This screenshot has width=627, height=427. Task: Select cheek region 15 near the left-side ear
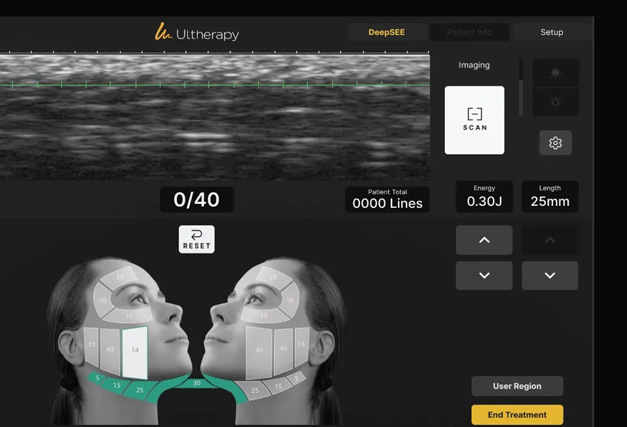pyautogui.click(x=92, y=345)
